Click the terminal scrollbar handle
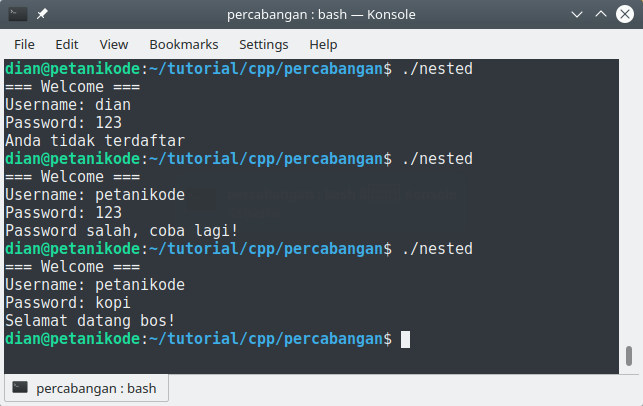 coord(629,356)
